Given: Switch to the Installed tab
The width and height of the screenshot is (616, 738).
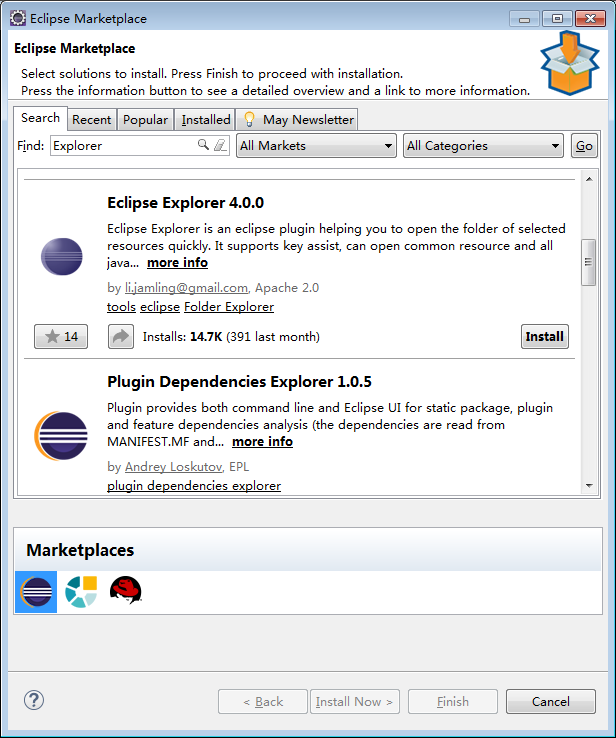Looking at the screenshot, I should coord(206,120).
